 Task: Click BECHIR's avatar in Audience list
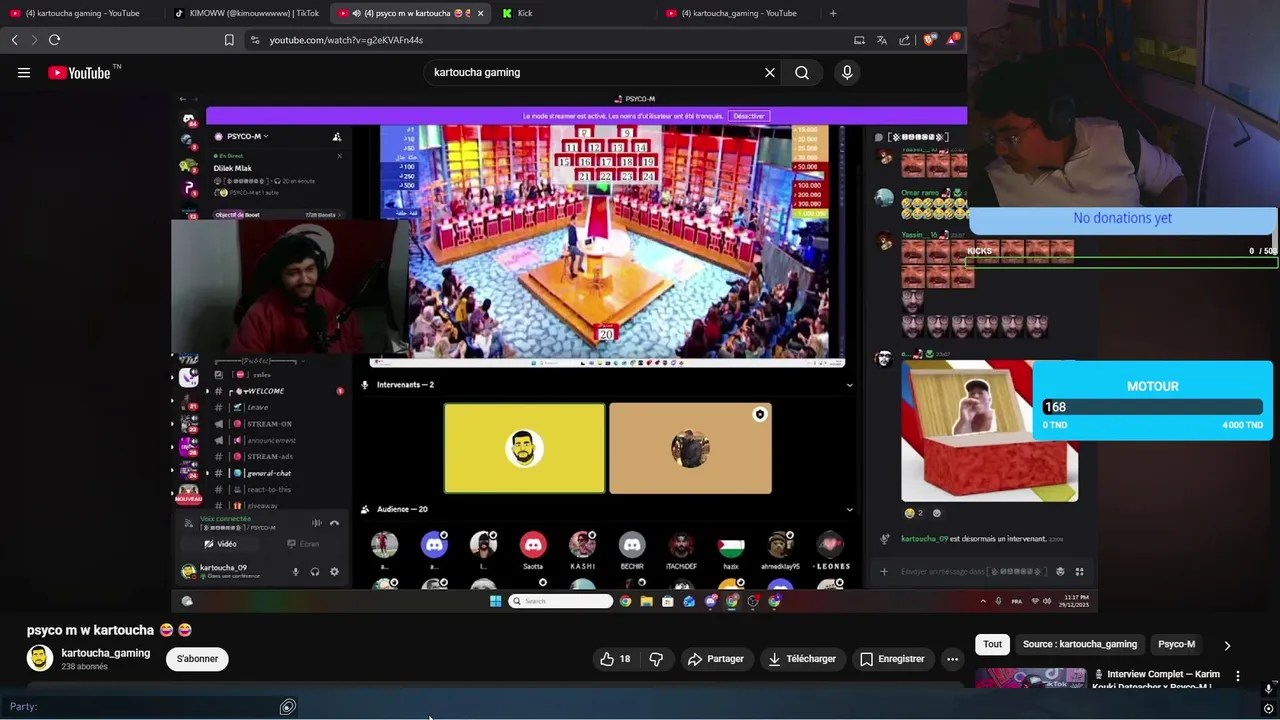pos(632,545)
